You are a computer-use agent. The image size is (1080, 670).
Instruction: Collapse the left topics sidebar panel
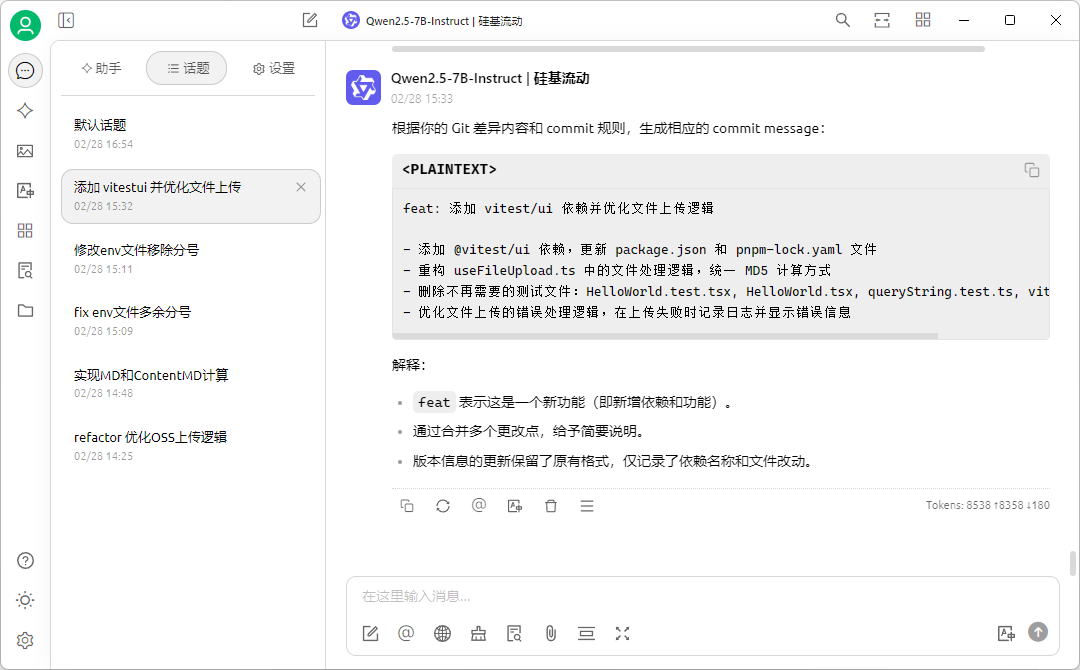click(66, 20)
